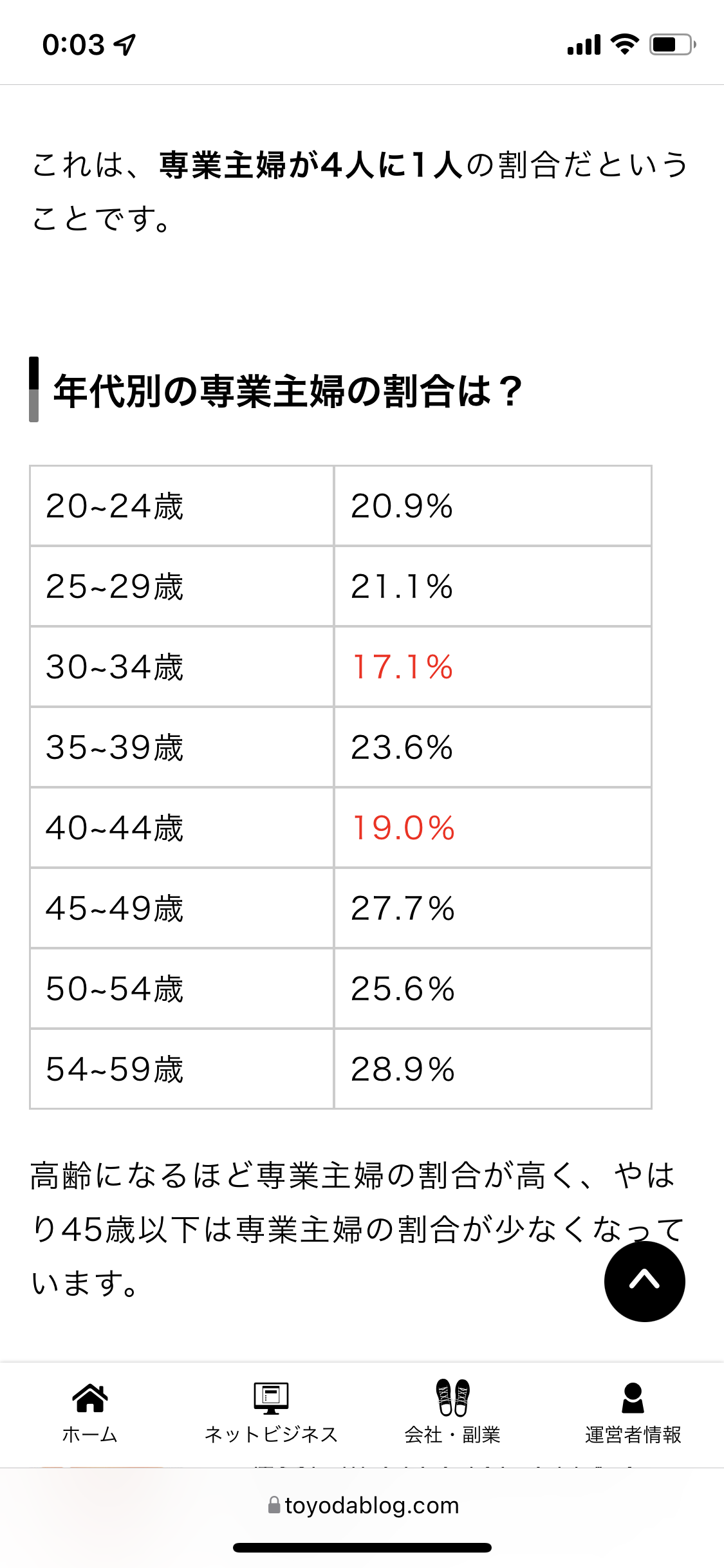The image size is (724, 1568).
Task: Tap the red 17.1% table cell
Action: point(493,666)
